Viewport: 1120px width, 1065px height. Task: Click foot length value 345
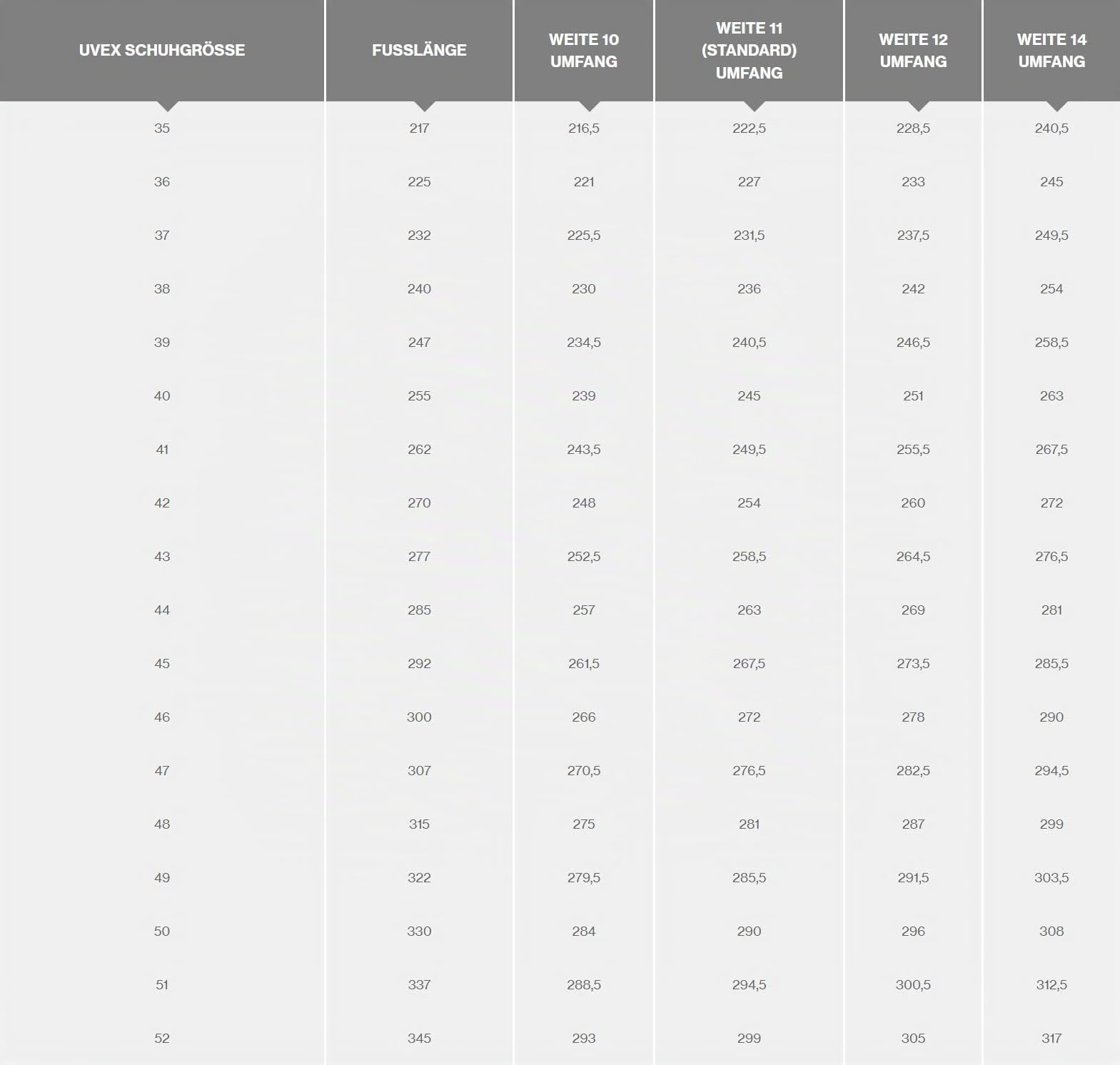pyautogui.click(x=419, y=1039)
